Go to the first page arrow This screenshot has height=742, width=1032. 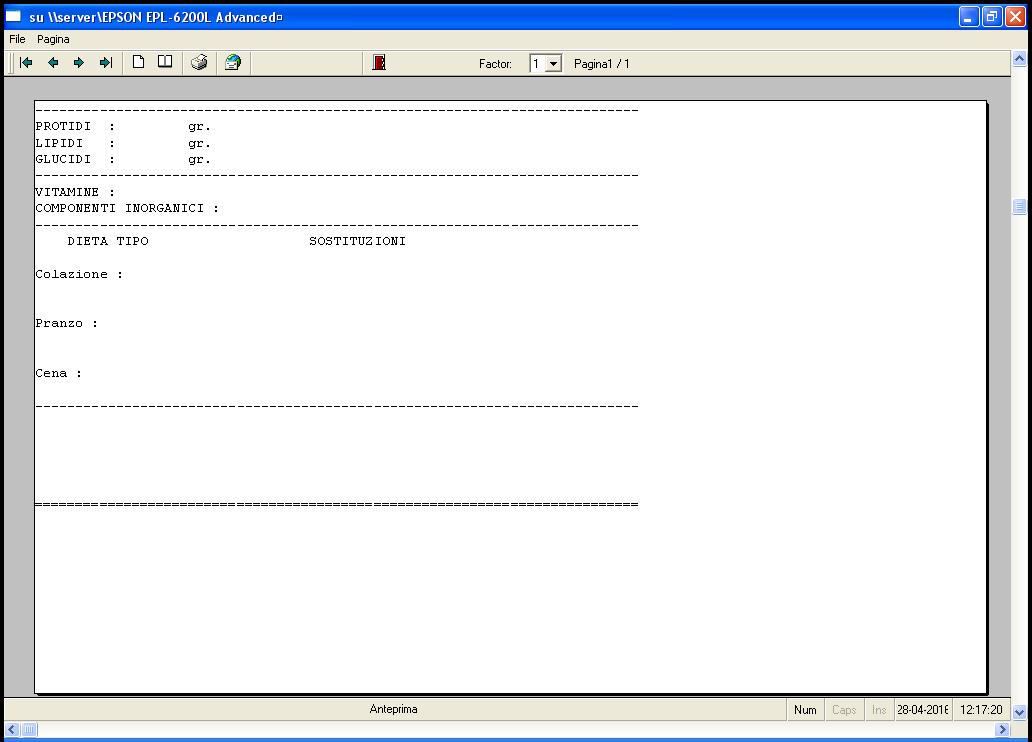tap(27, 63)
